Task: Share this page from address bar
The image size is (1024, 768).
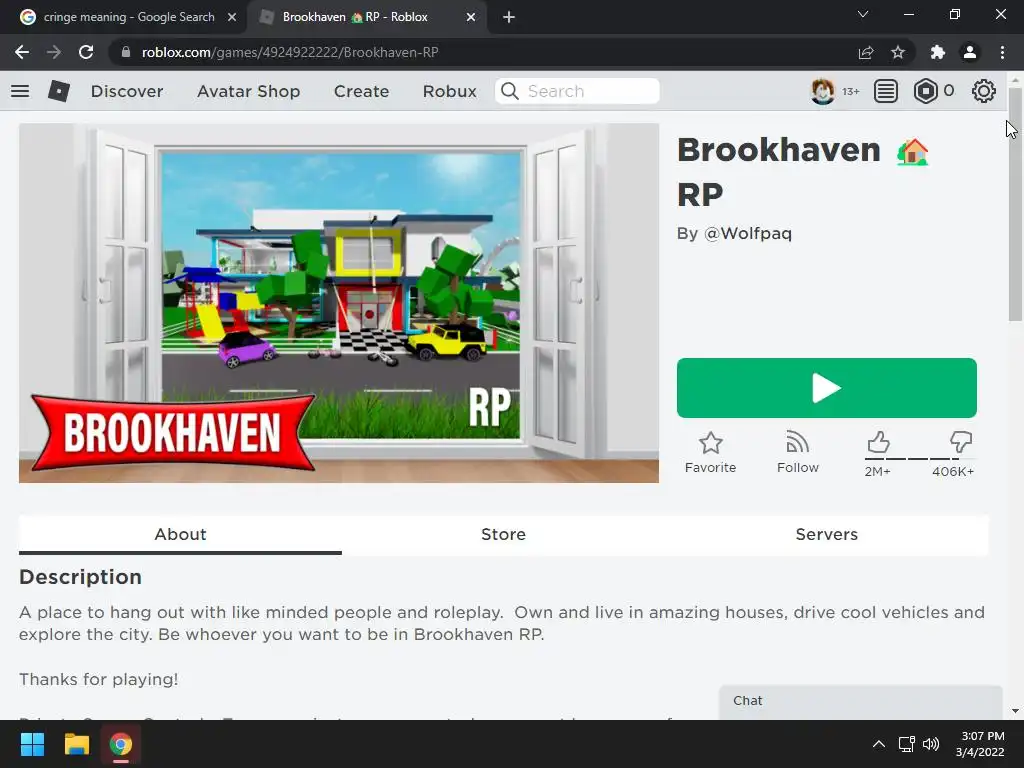Action: point(866,52)
